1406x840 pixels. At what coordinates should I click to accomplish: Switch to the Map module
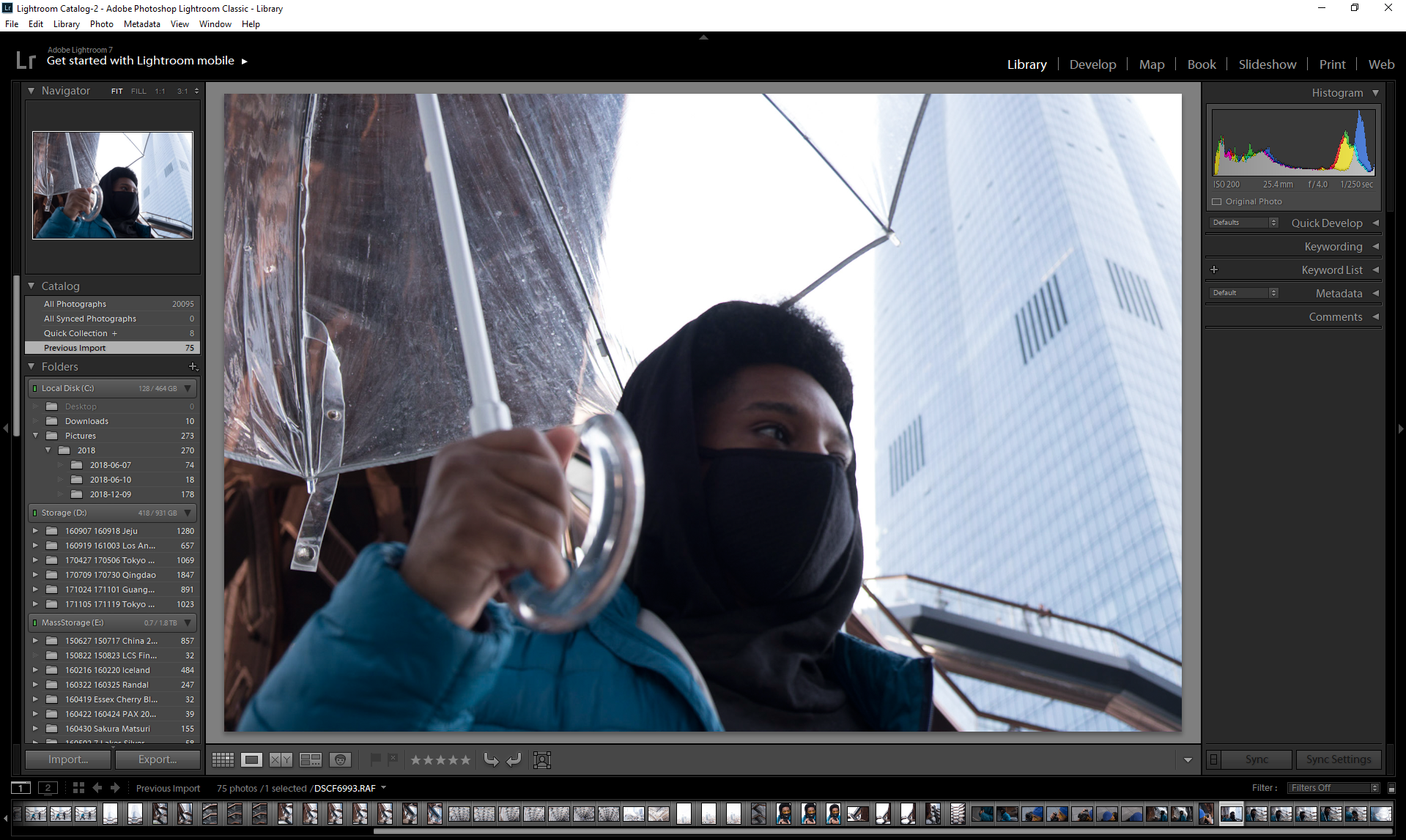tap(1152, 64)
